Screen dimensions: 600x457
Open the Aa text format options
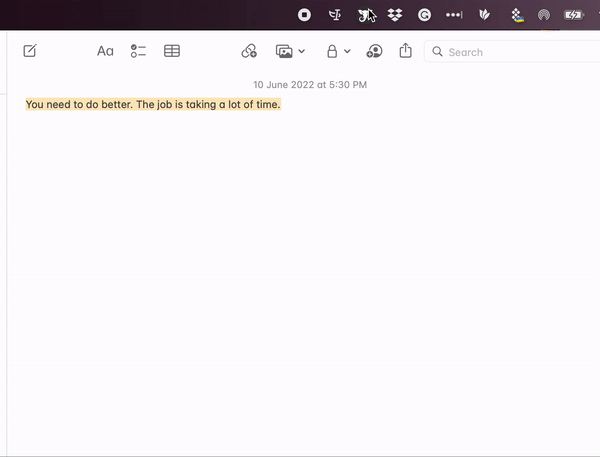(105, 51)
